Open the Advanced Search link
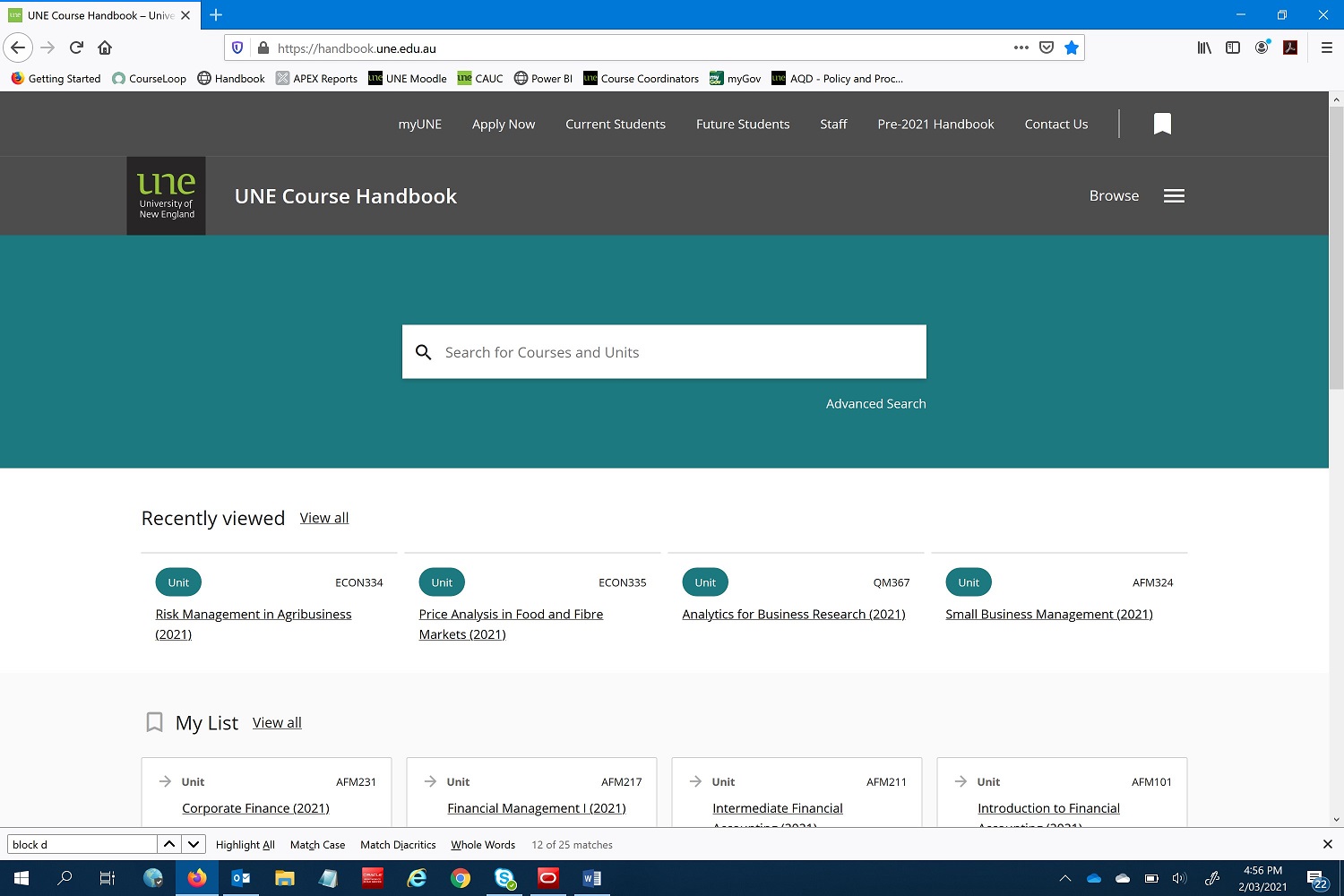This screenshot has width=1344, height=896. click(x=875, y=404)
